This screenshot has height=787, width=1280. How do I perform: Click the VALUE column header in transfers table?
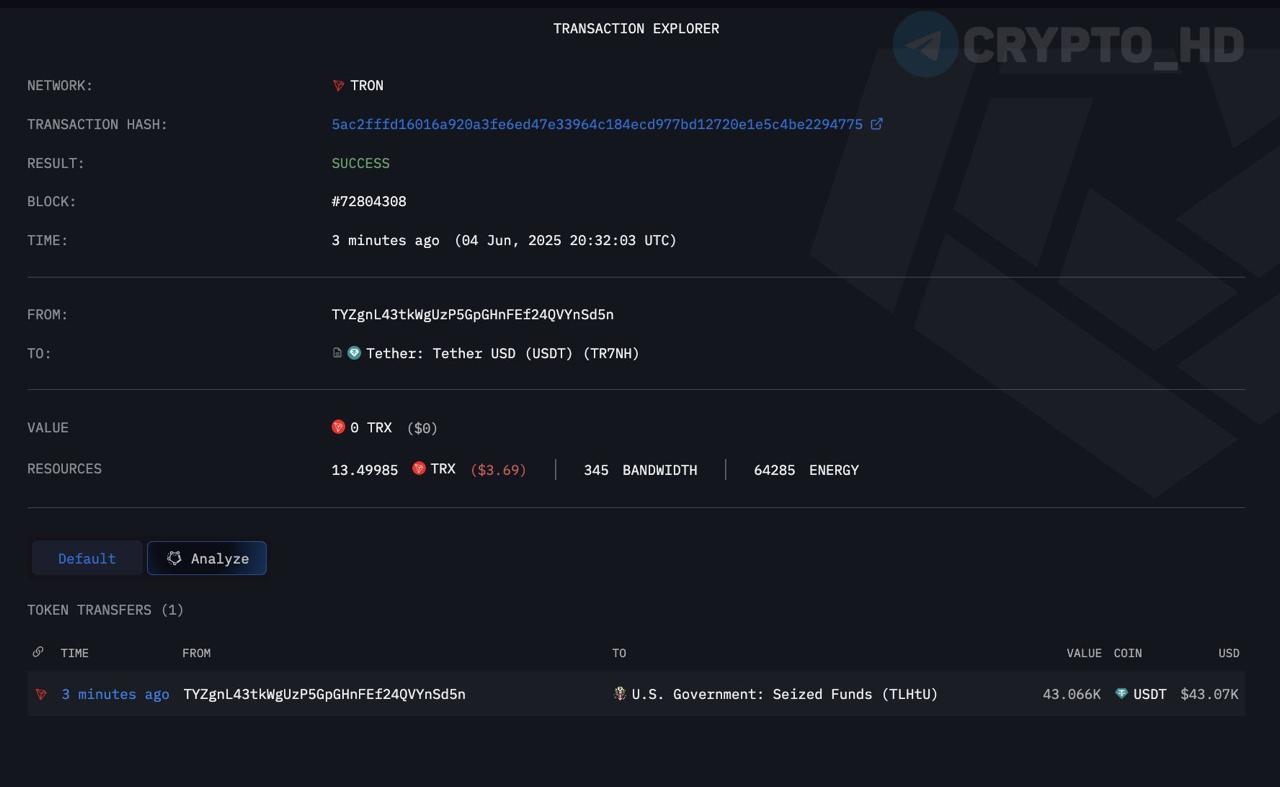1084,653
